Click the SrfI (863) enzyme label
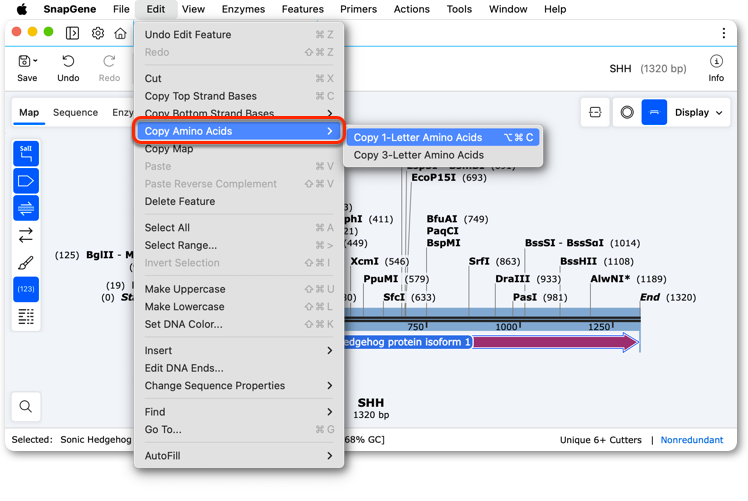This screenshot has width=748, height=501. click(x=494, y=261)
